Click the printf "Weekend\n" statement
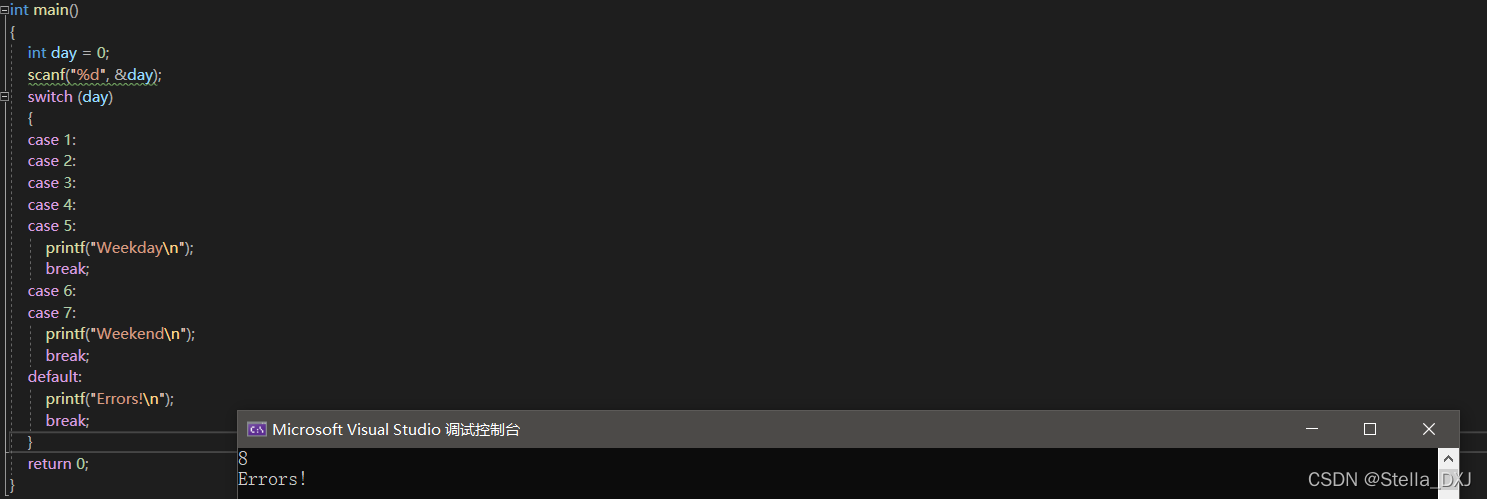Screen dimensions: 1487x499 point(120,334)
